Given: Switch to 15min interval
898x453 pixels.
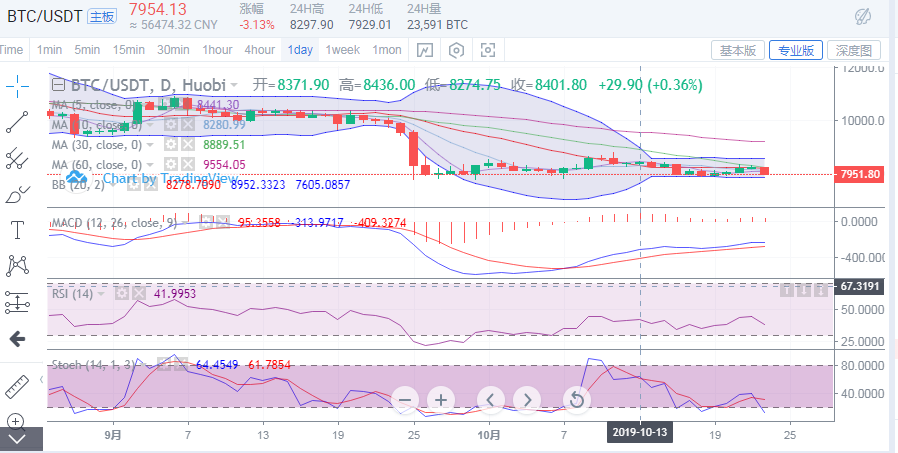Looking at the screenshot, I should click(128, 50).
